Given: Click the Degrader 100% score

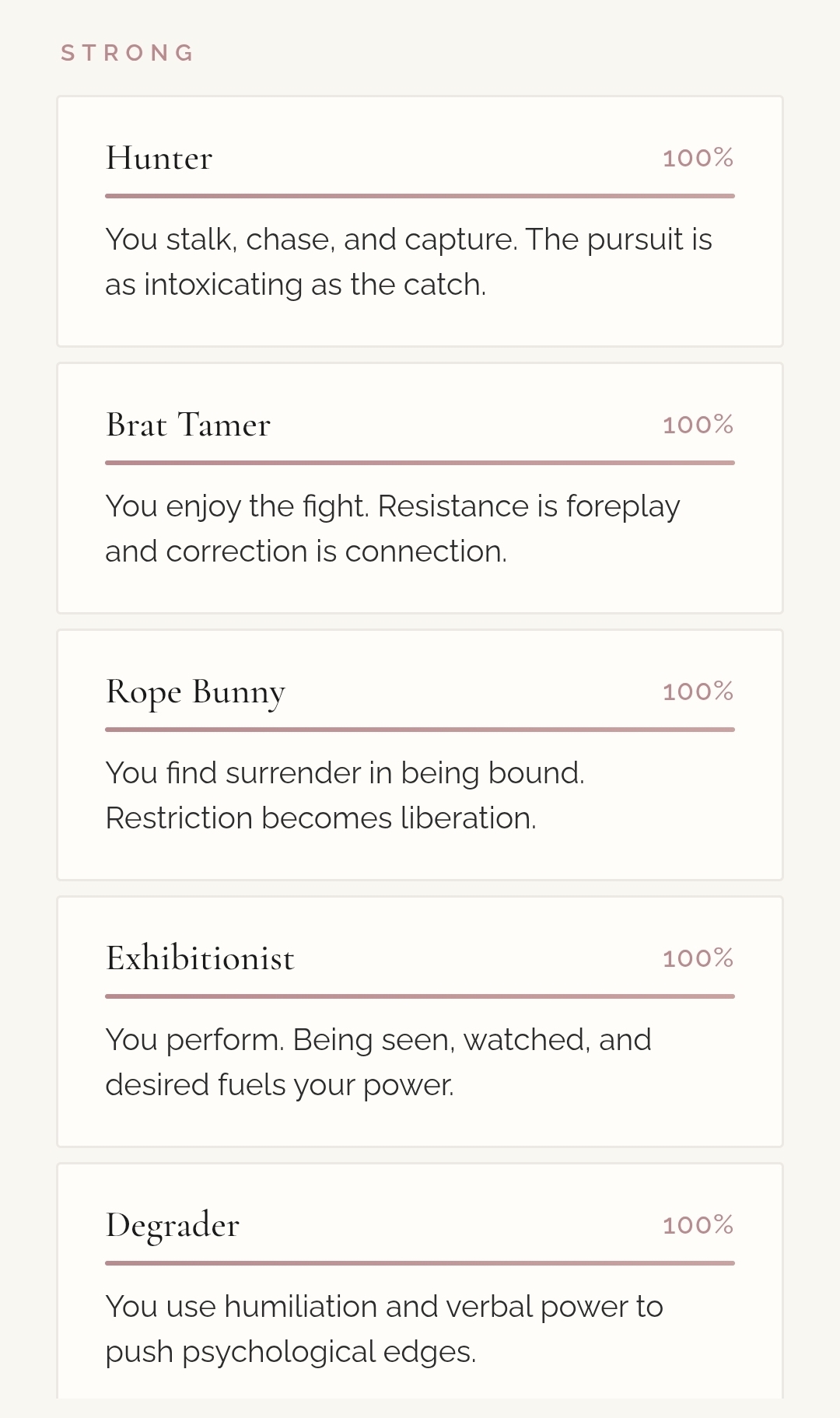Looking at the screenshot, I should pyautogui.click(x=698, y=1226).
